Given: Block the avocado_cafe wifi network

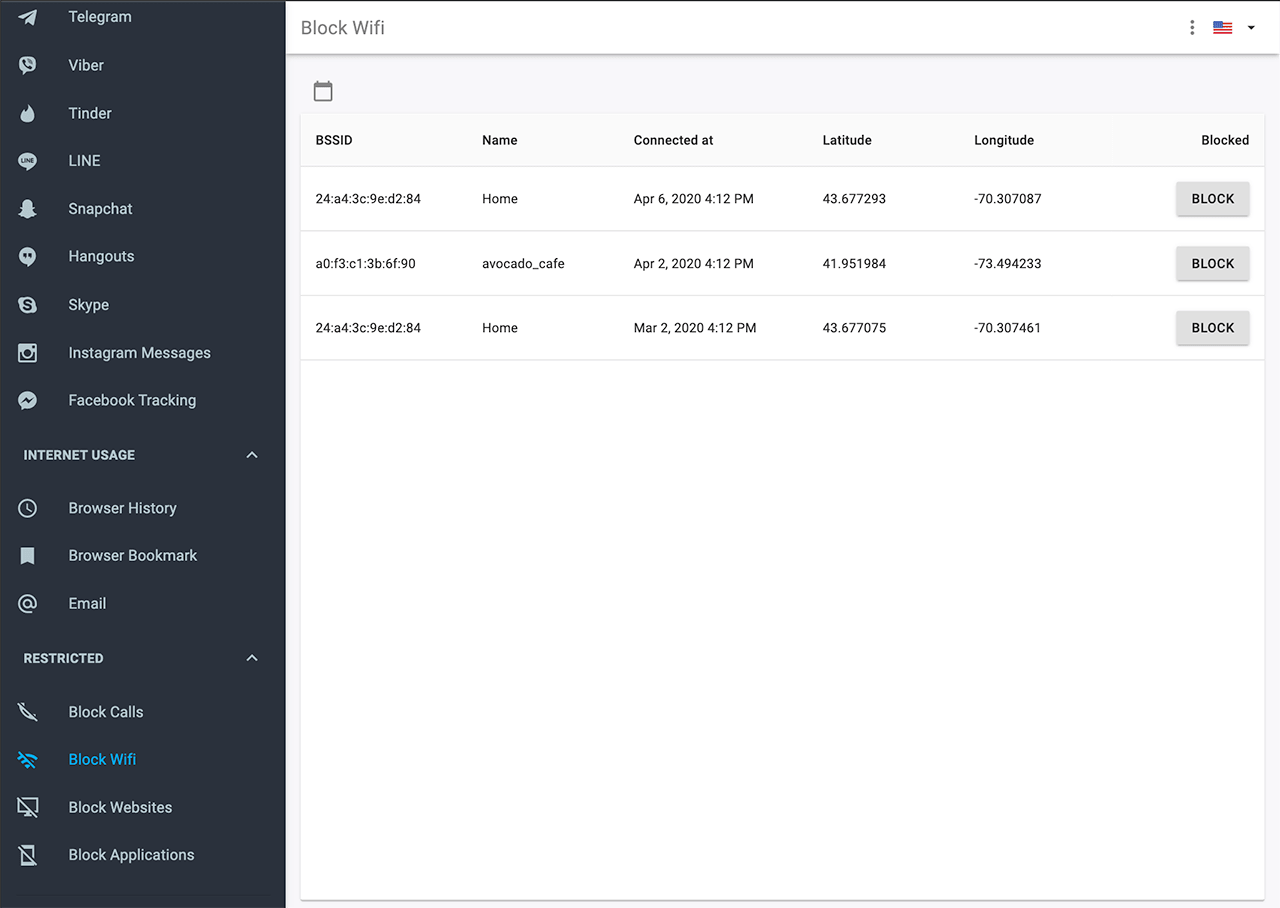Looking at the screenshot, I should coord(1212,264).
